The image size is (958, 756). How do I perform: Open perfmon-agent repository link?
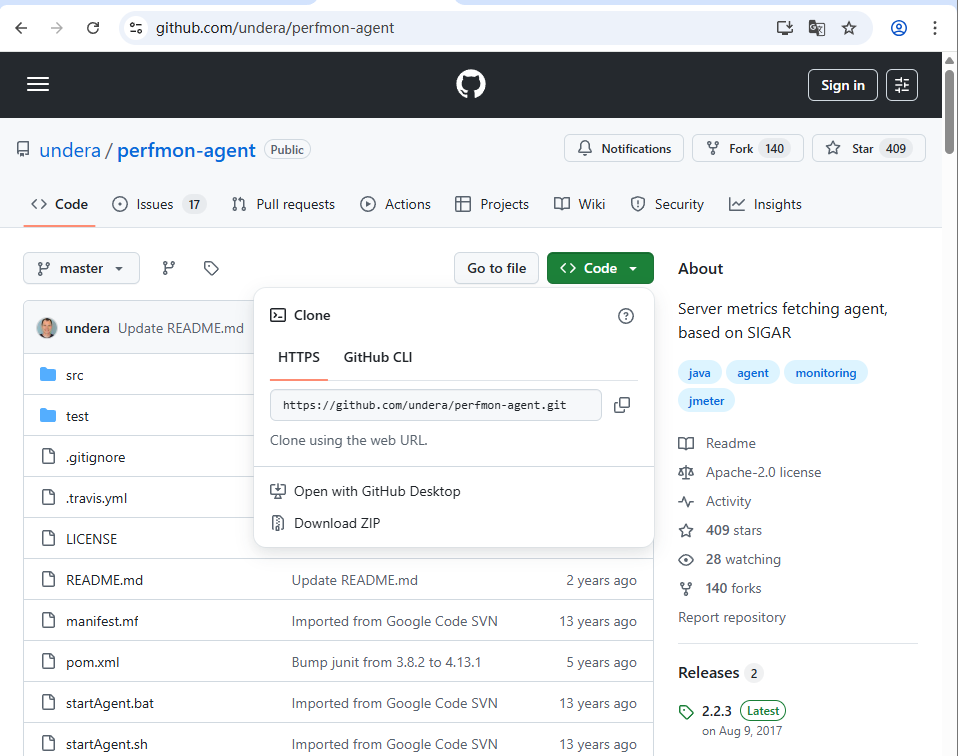point(186,150)
